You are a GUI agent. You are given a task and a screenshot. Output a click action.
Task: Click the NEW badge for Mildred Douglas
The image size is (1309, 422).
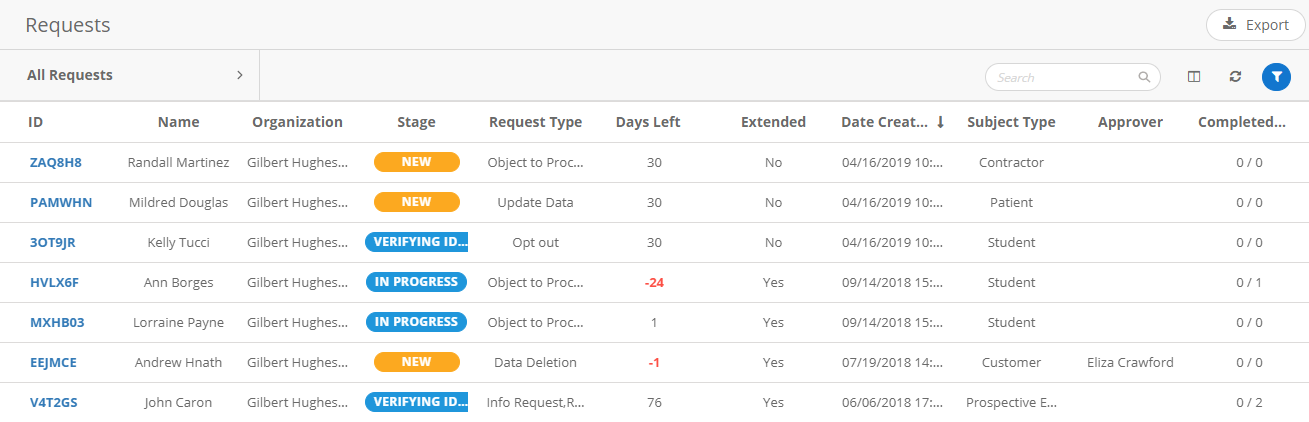(417, 202)
